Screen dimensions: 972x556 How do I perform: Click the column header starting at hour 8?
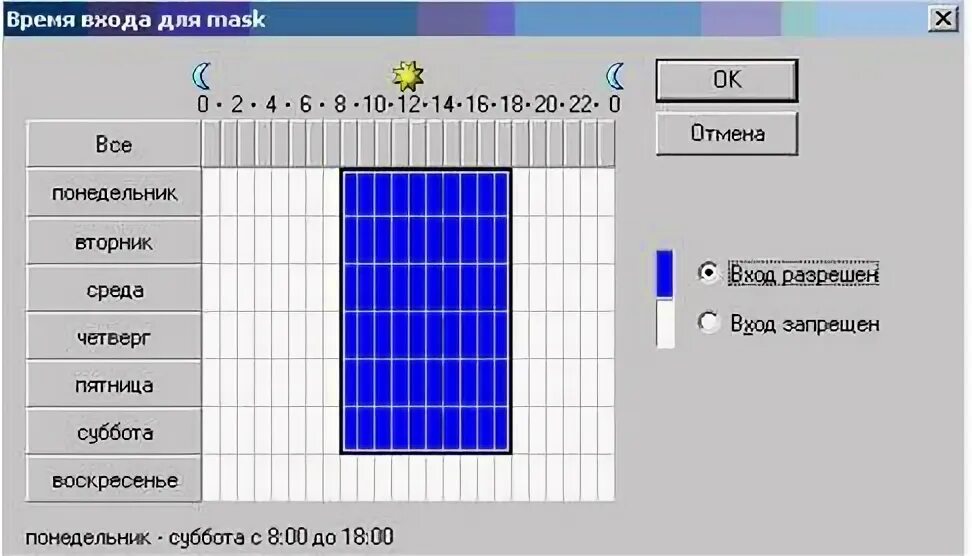click(348, 144)
